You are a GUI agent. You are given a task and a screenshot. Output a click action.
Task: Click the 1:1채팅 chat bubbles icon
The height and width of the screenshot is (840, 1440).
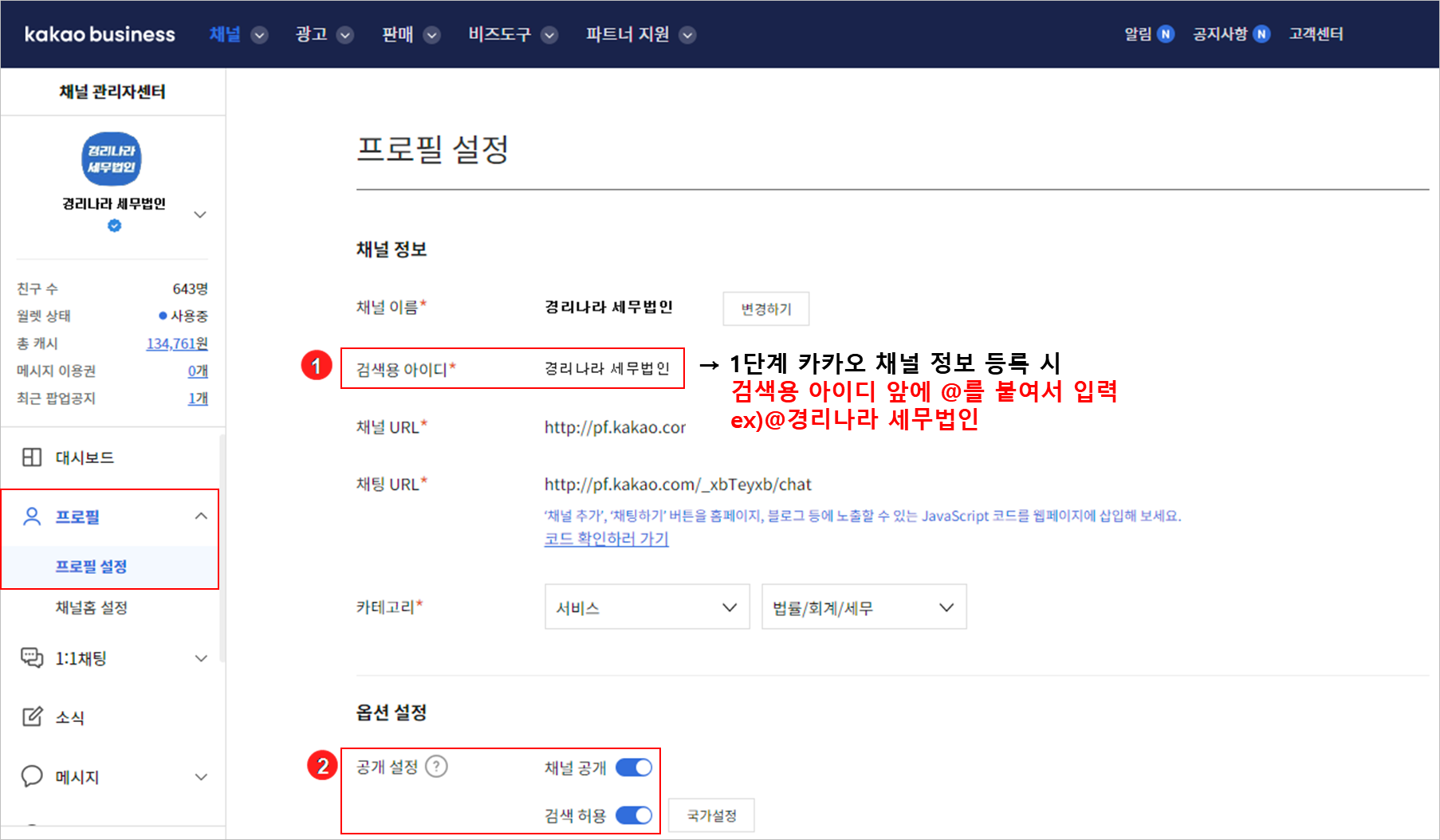click(x=32, y=657)
